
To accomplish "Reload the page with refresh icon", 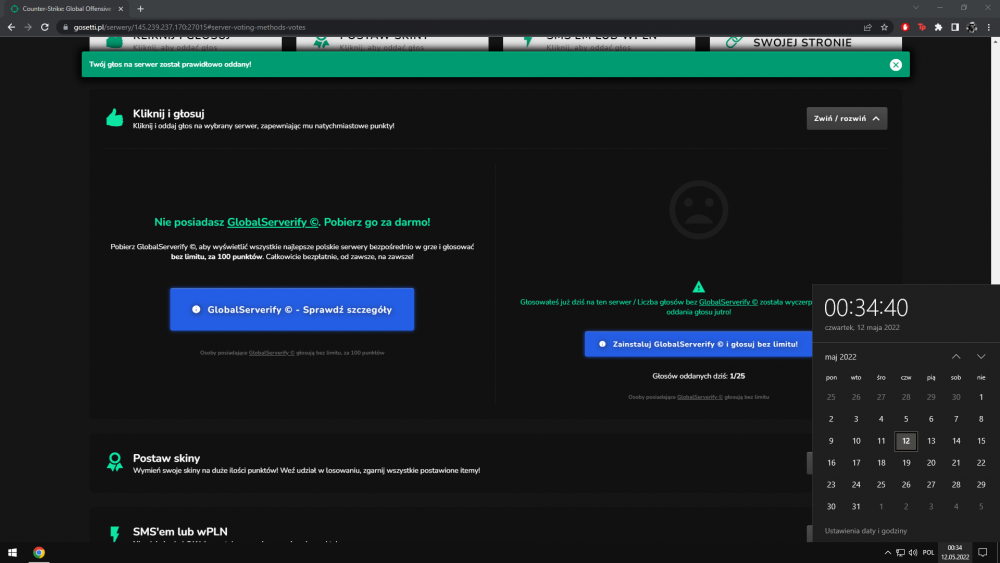I will pos(45,27).
